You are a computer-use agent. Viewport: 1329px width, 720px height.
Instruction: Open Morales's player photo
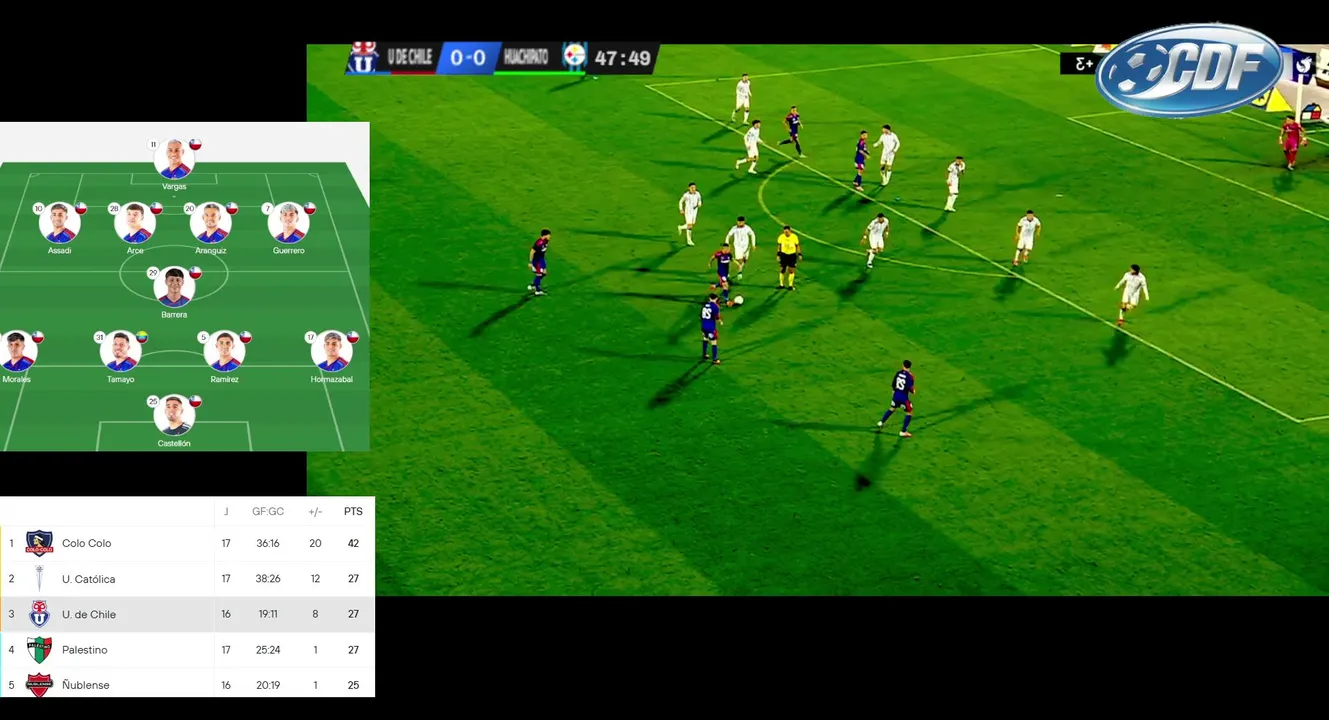point(17,352)
